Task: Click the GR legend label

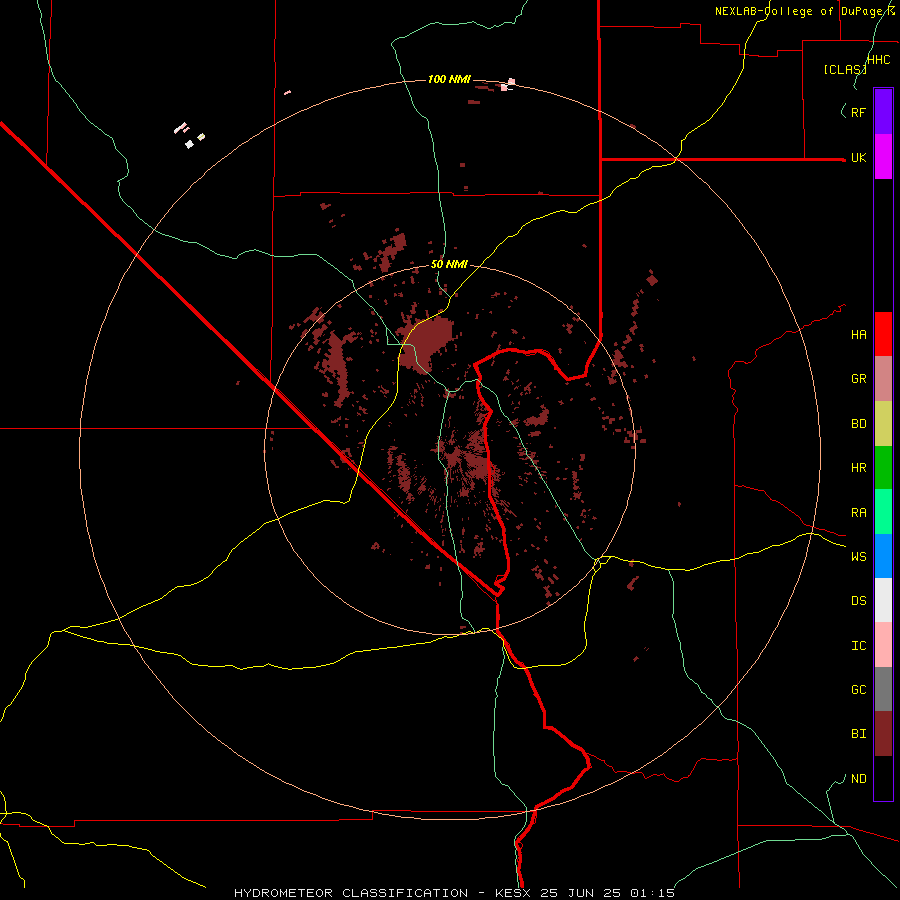Action: [x=859, y=379]
